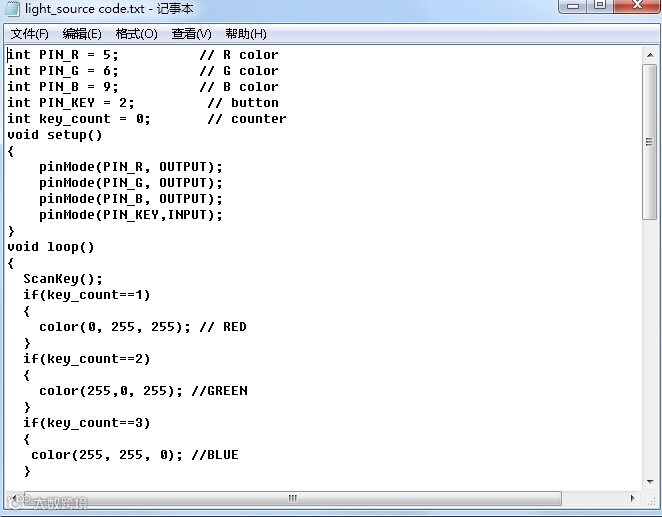Click the '// counter' comment
Screen dimensions: 662x517
[247, 119]
